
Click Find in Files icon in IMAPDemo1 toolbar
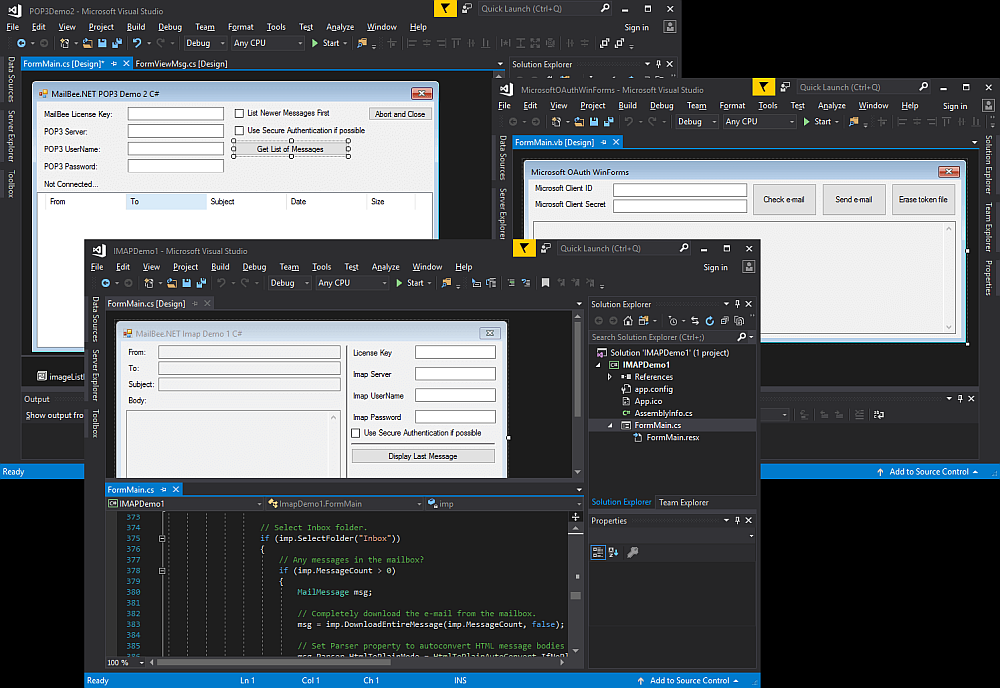click(x=446, y=283)
